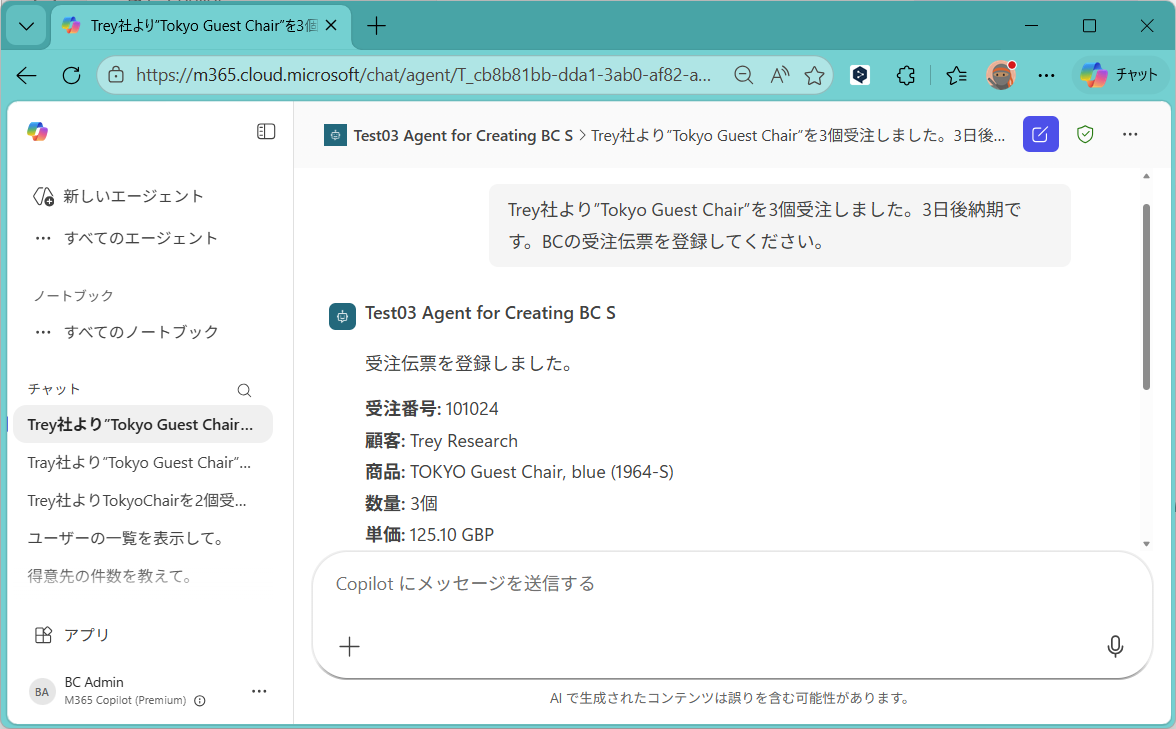Click the chat scrollbar down arrow
This screenshot has height=729, width=1176.
tap(1146, 544)
